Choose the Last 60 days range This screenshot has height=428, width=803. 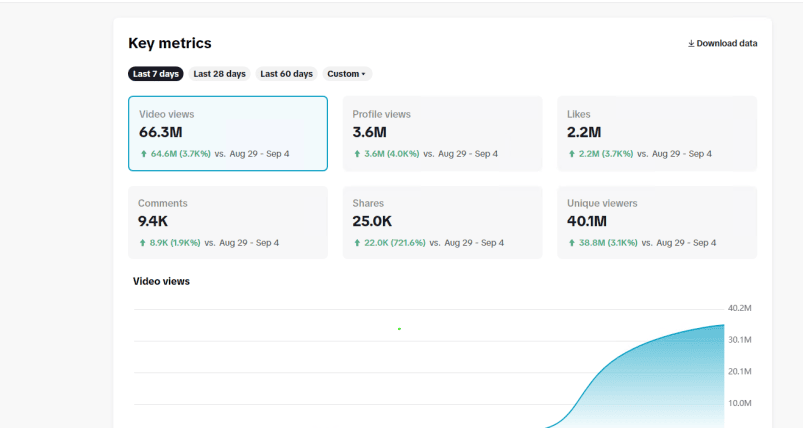click(x=286, y=74)
